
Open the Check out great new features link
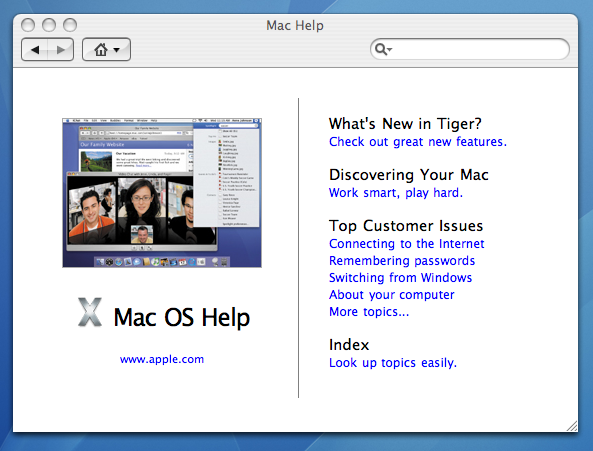(418, 142)
